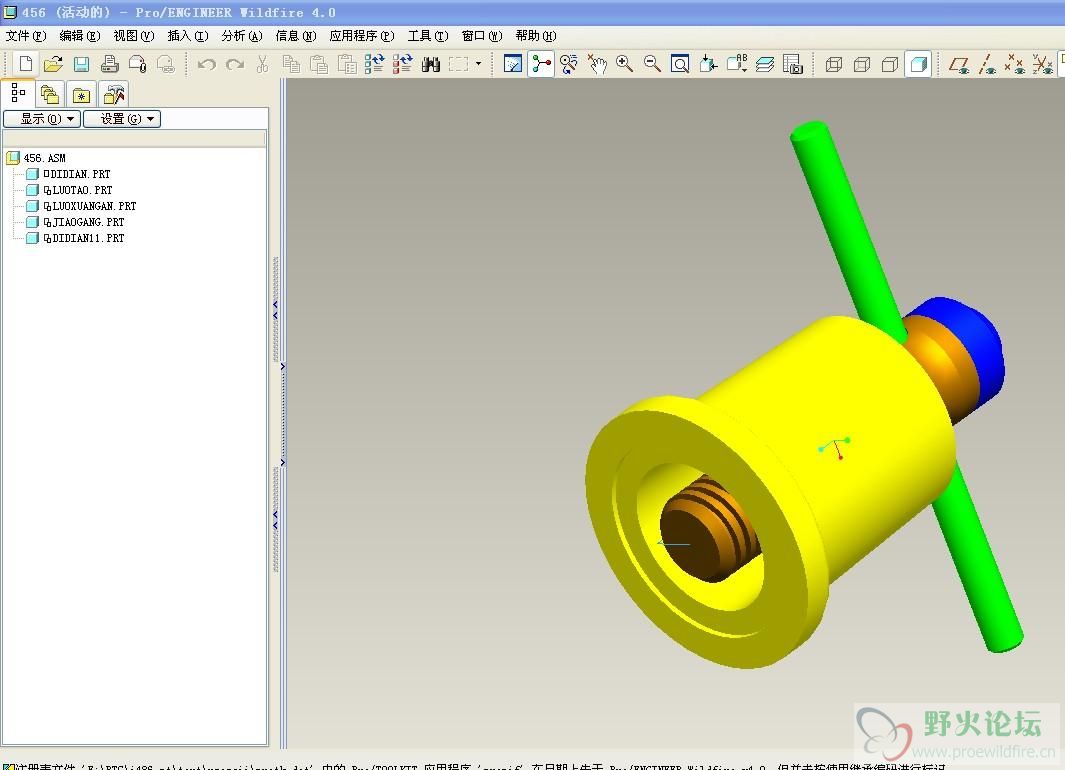The height and width of the screenshot is (770, 1065).
Task: Click the Redo arrow
Action: tap(235, 64)
